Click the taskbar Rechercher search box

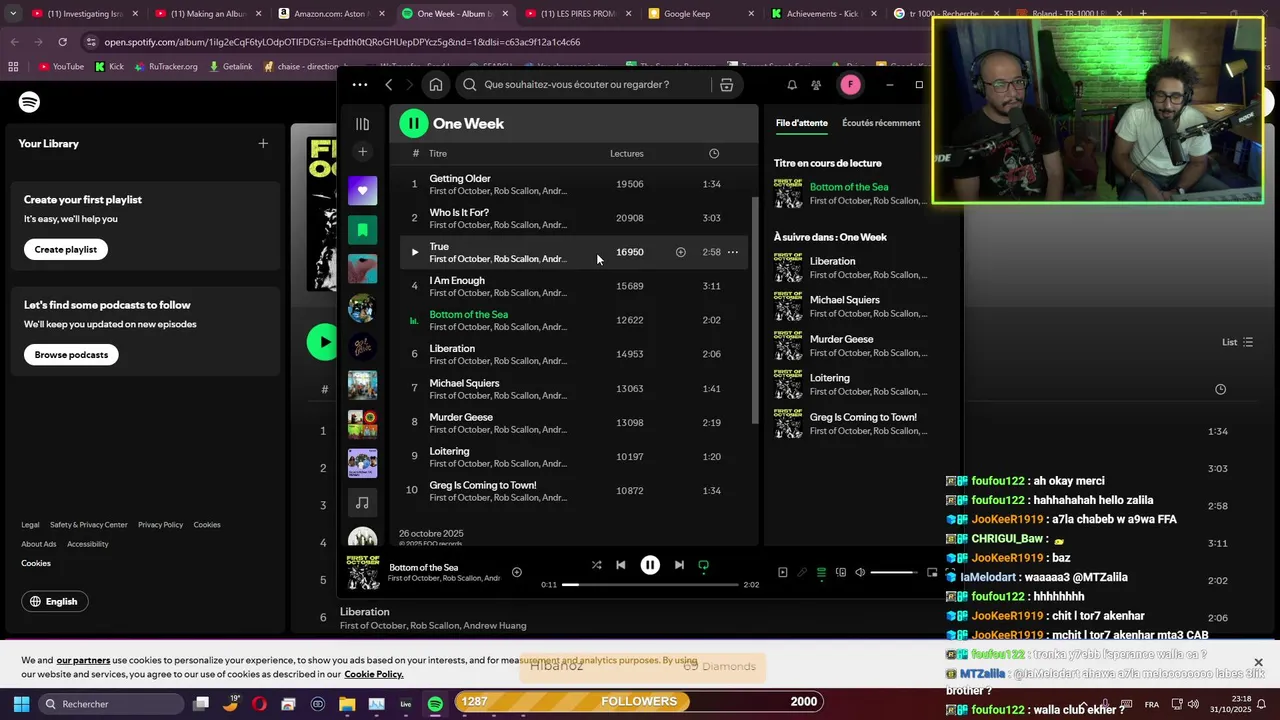(111, 704)
